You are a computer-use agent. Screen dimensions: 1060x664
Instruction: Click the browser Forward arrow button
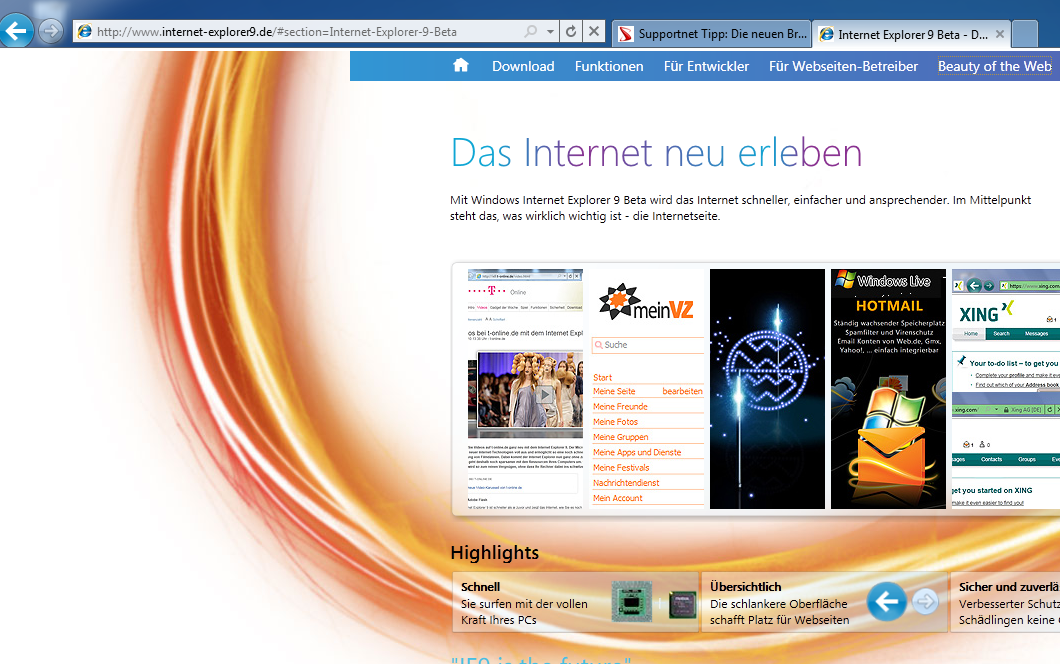(51, 31)
